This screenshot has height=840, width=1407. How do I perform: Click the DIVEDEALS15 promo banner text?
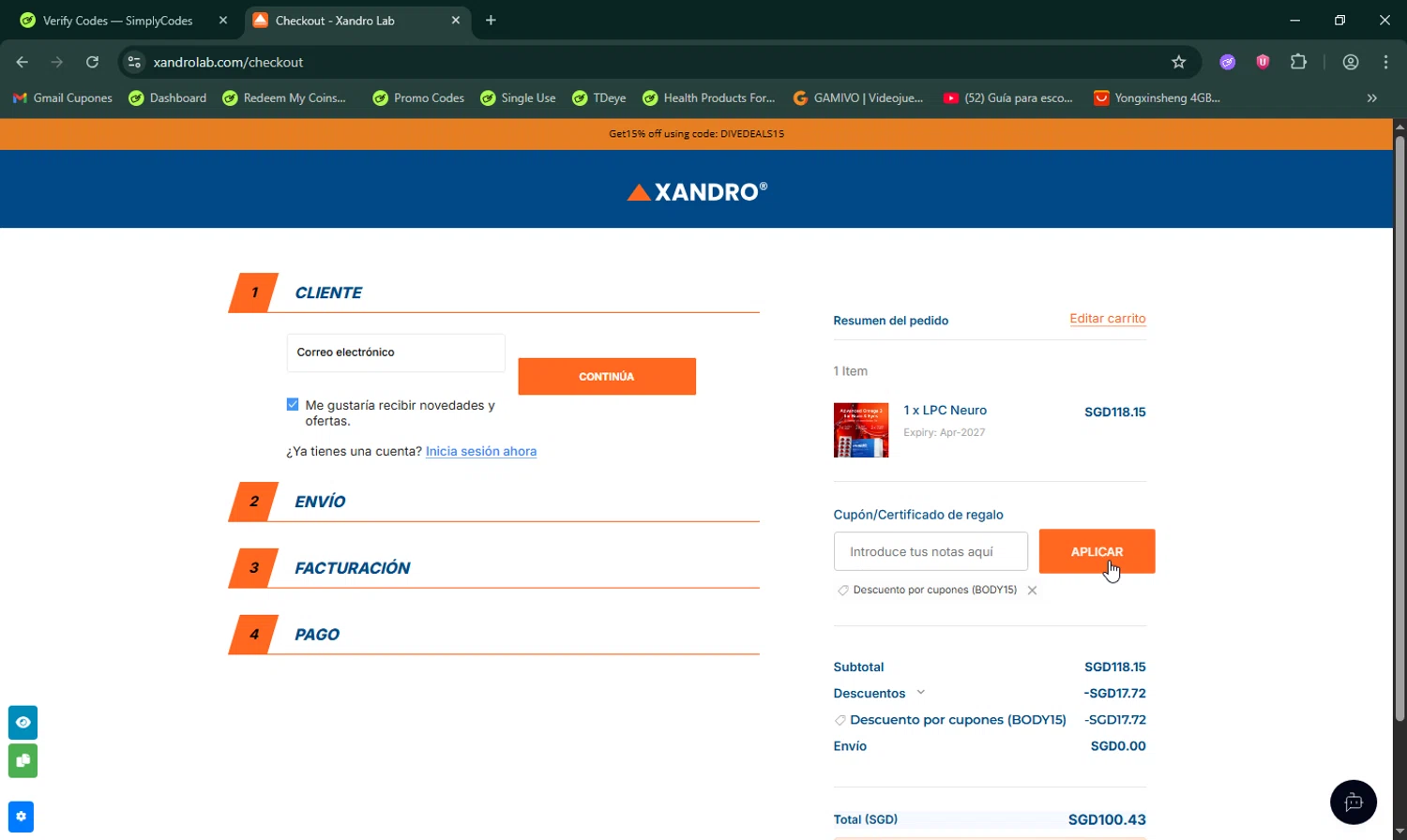(696, 134)
